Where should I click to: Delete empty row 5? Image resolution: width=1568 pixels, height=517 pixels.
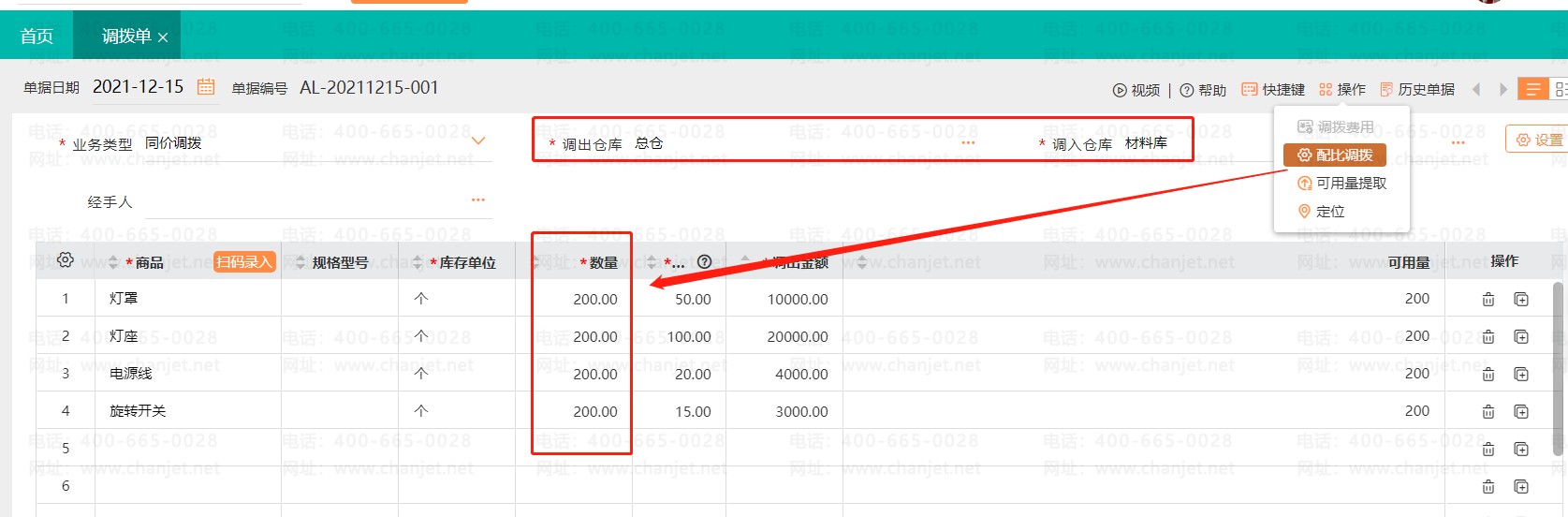tap(1488, 449)
